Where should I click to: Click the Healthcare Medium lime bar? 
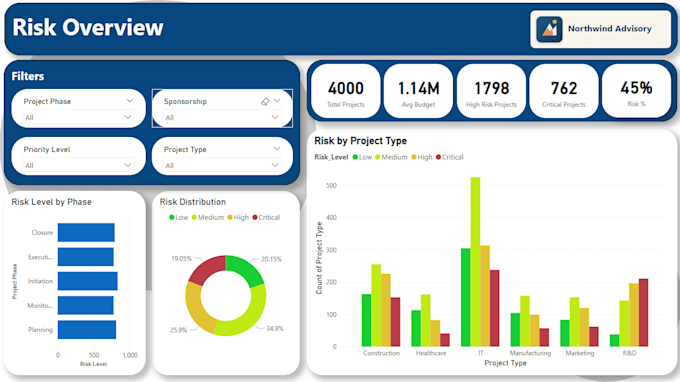point(425,320)
